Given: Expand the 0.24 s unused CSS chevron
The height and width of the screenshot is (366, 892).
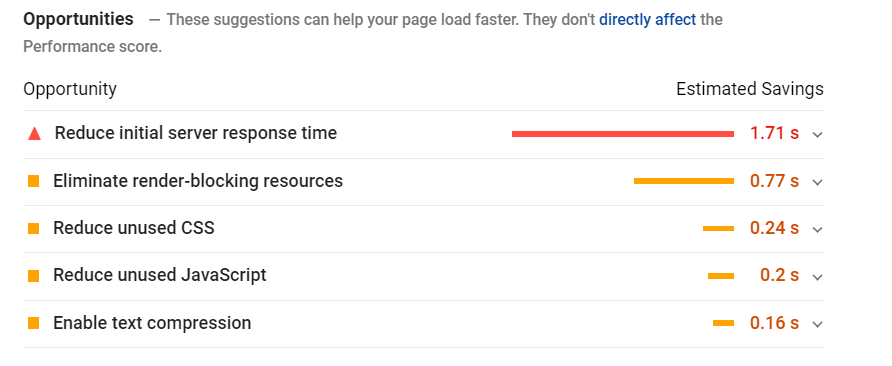Looking at the screenshot, I should click(x=817, y=230).
